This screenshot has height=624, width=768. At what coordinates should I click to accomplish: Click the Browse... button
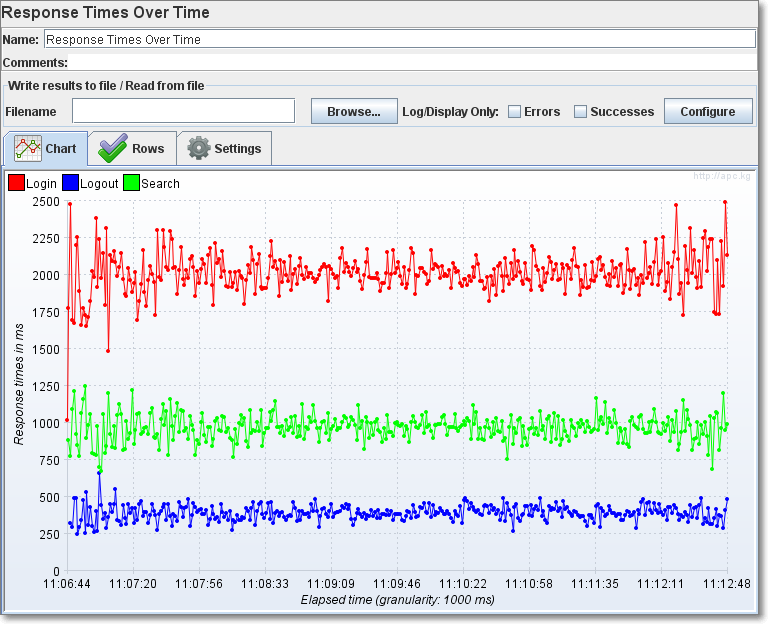[x=354, y=112]
